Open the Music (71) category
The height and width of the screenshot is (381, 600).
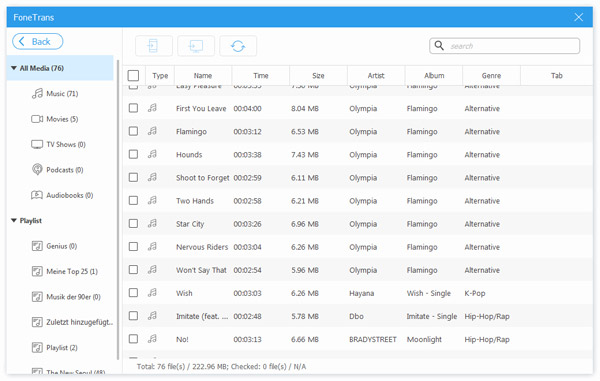[55, 93]
